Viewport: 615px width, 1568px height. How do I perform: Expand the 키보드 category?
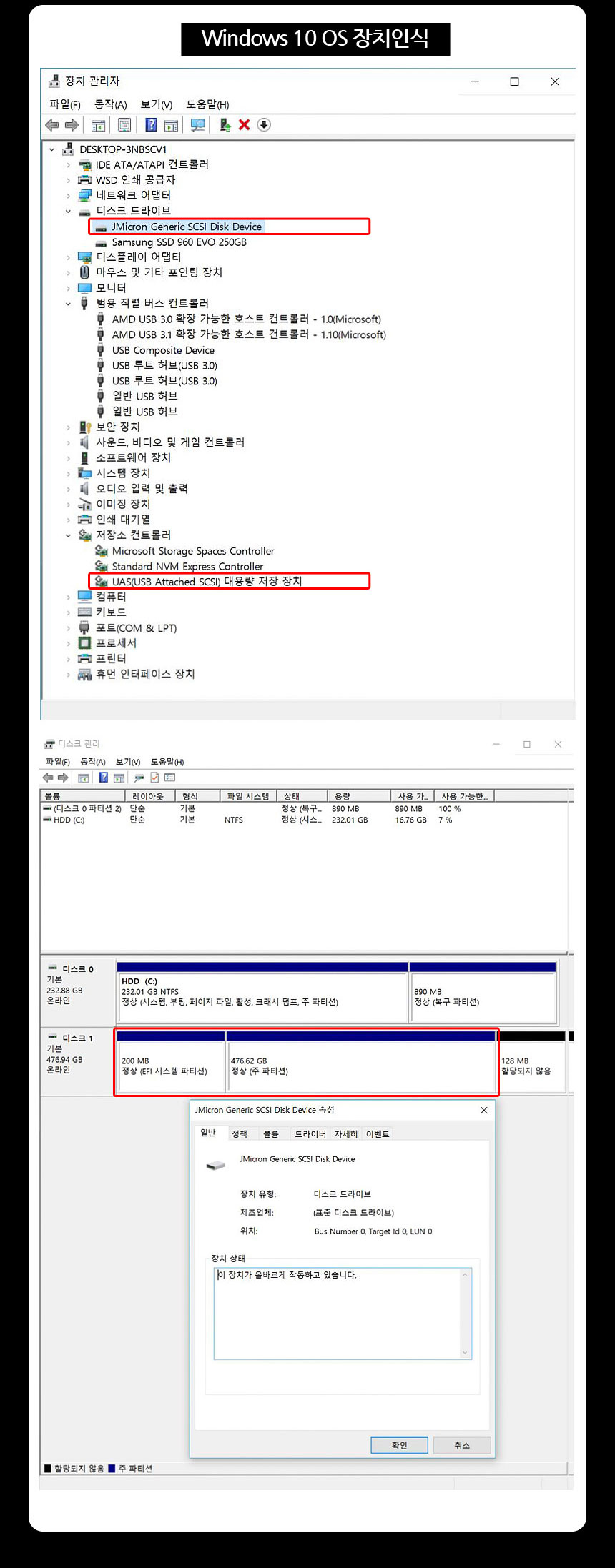click(69, 612)
